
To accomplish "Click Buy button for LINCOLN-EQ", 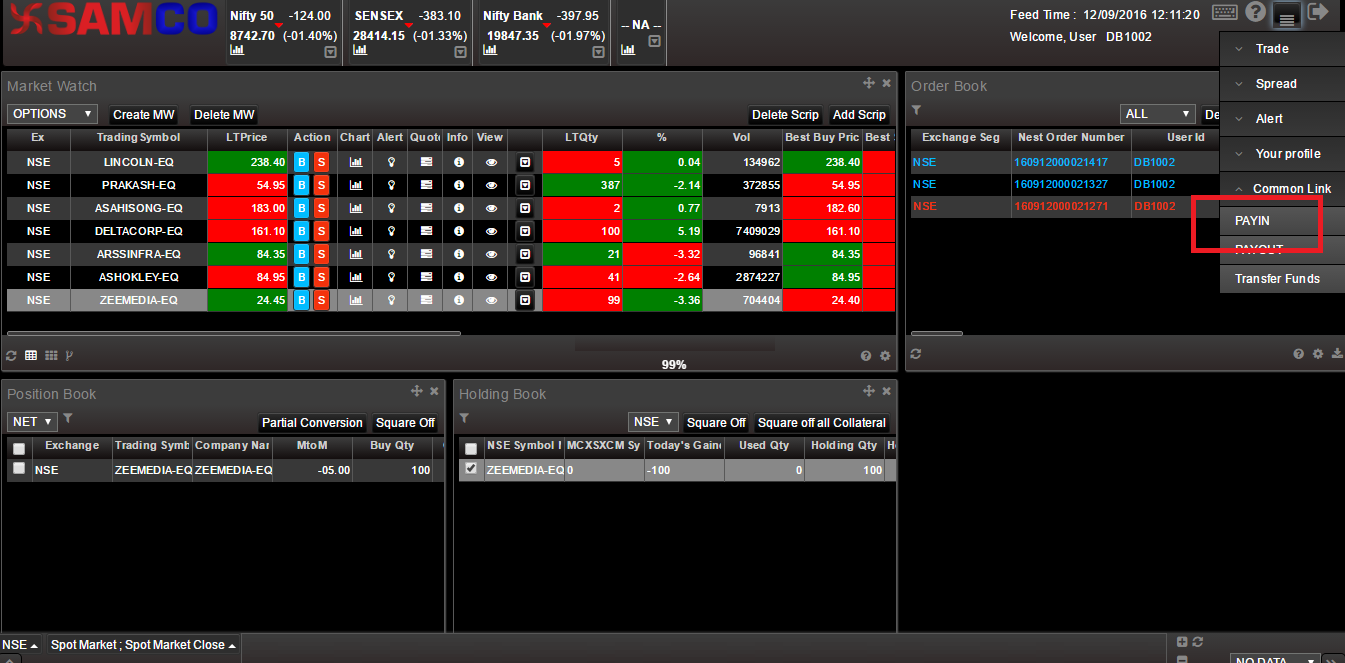I will click(301, 162).
